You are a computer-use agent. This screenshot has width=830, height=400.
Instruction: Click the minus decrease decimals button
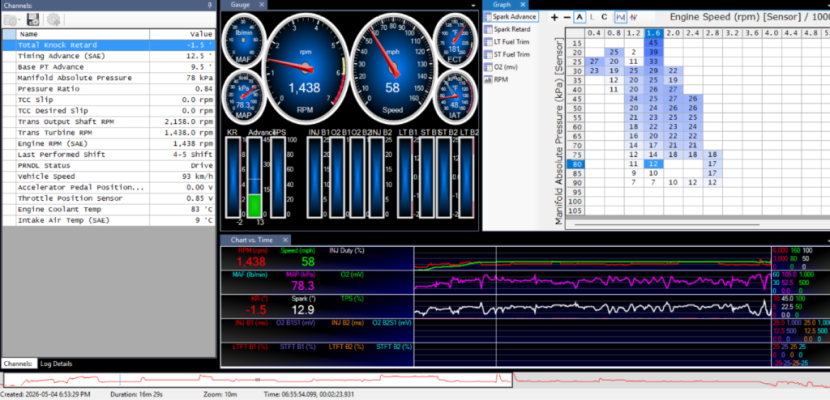point(567,17)
